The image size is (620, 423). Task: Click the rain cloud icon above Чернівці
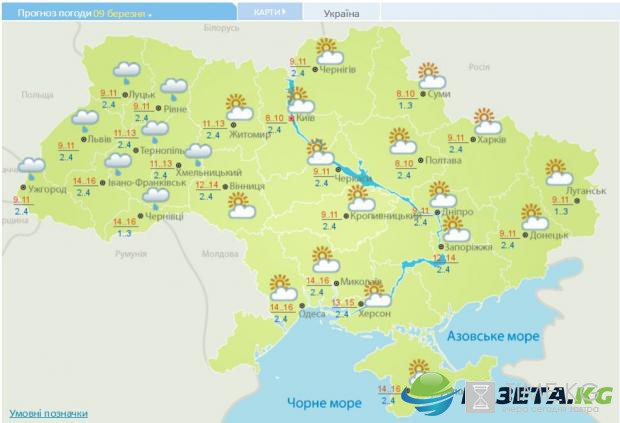point(156,200)
